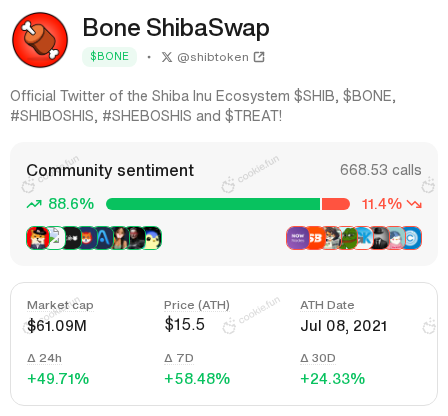Click the Price (ATH) label
Viewport: 448px width, 416px height.
(197, 305)
